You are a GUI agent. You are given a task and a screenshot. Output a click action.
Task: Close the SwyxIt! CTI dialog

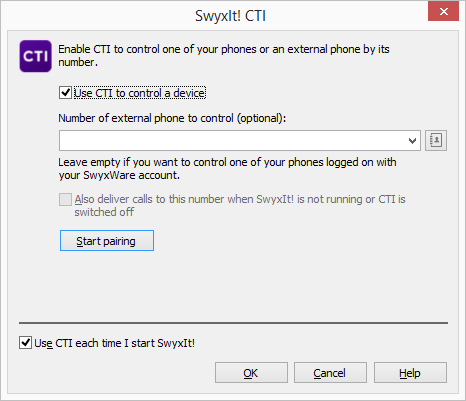[x=443, y=11]
